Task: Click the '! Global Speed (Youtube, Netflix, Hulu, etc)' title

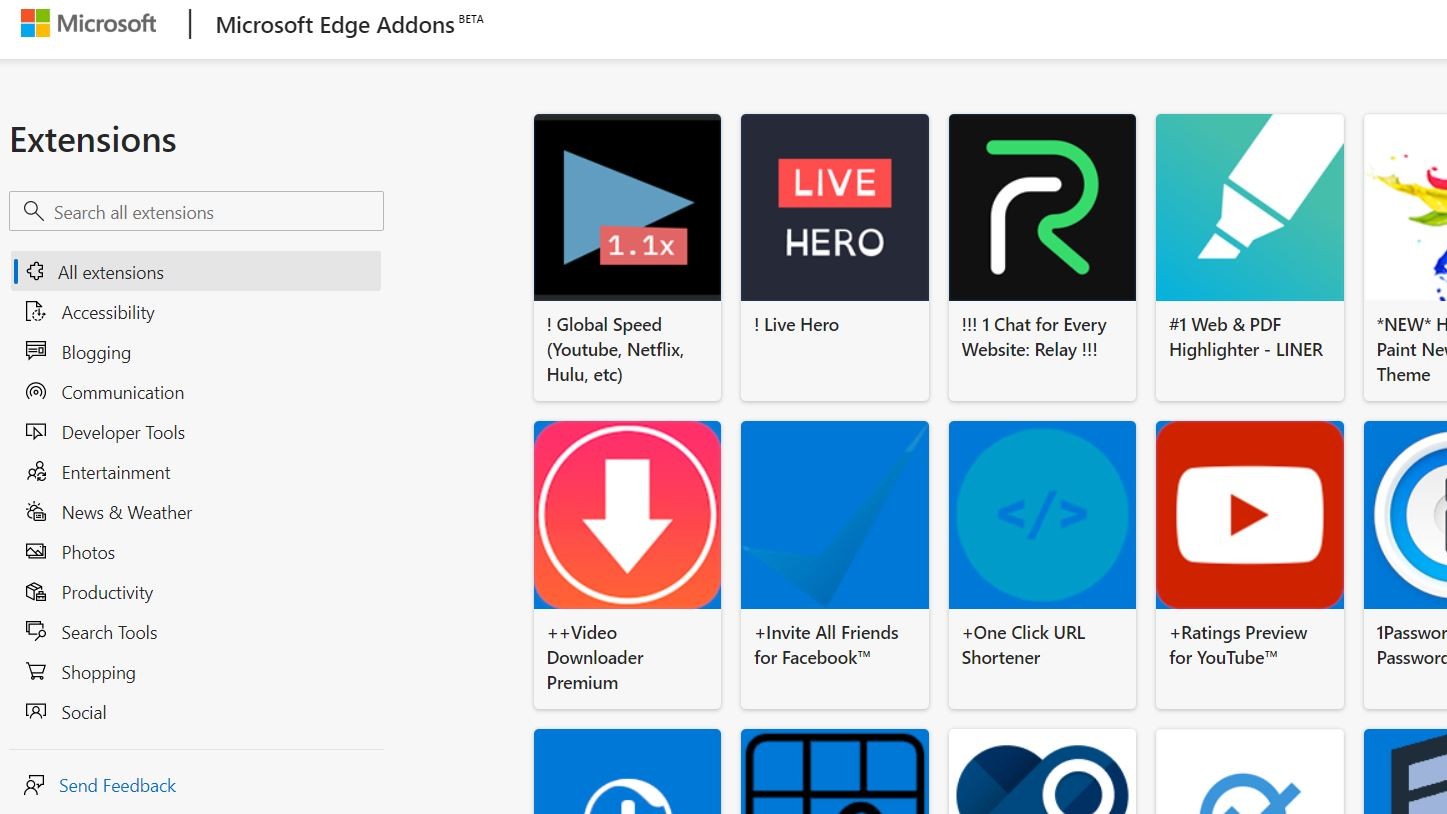Action: [x=615, y=350]
